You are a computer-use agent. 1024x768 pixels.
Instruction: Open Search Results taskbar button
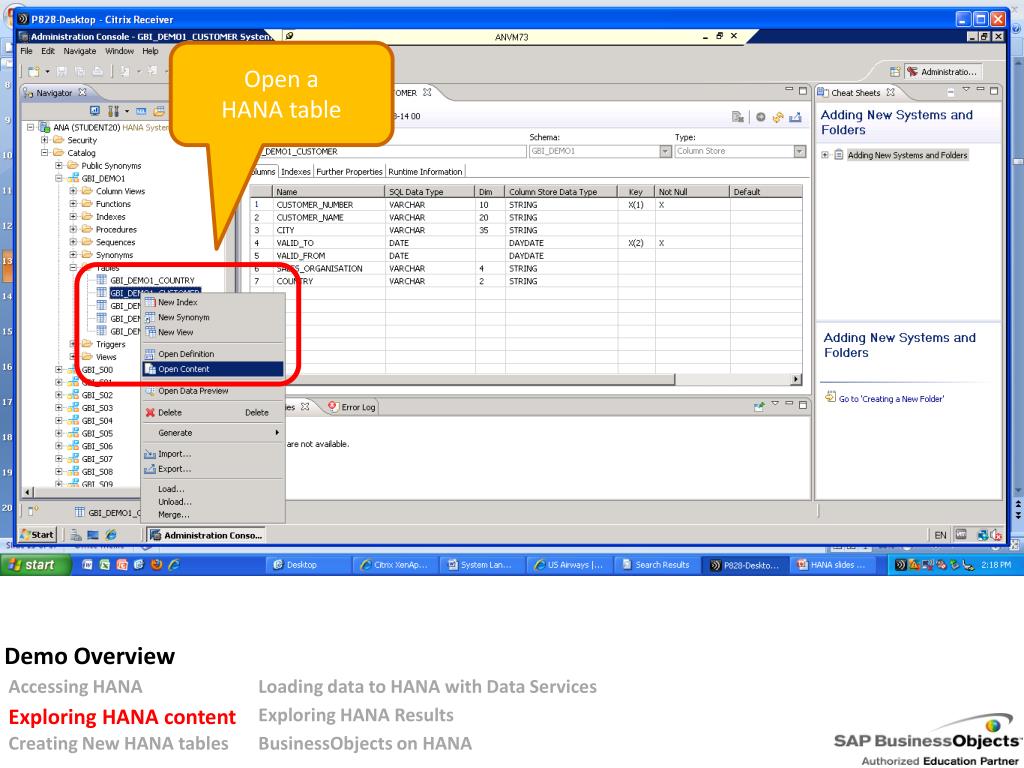coord(656,565)
